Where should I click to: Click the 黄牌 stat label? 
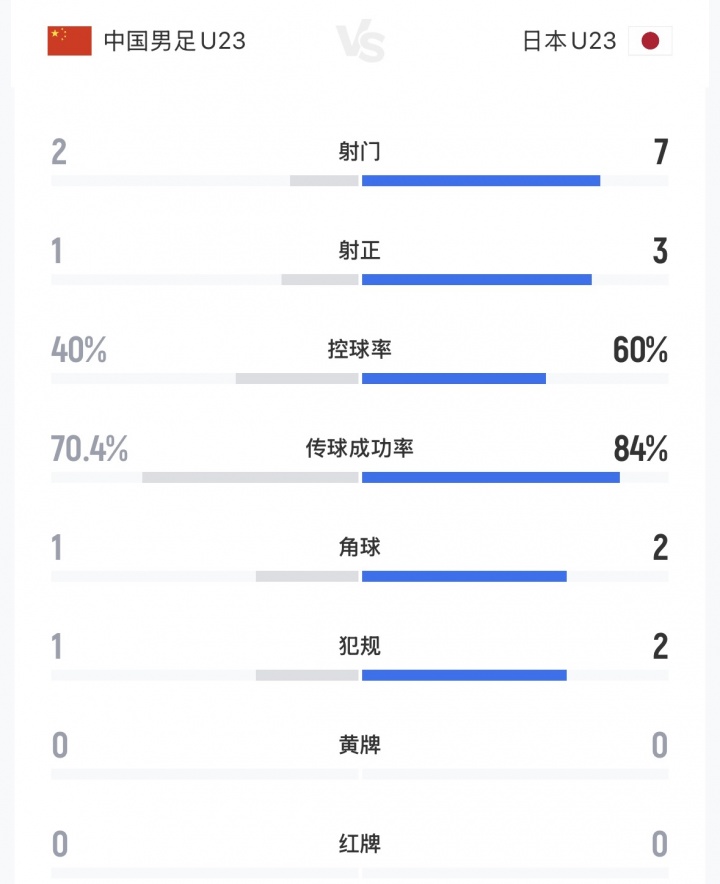coord(360,746)
